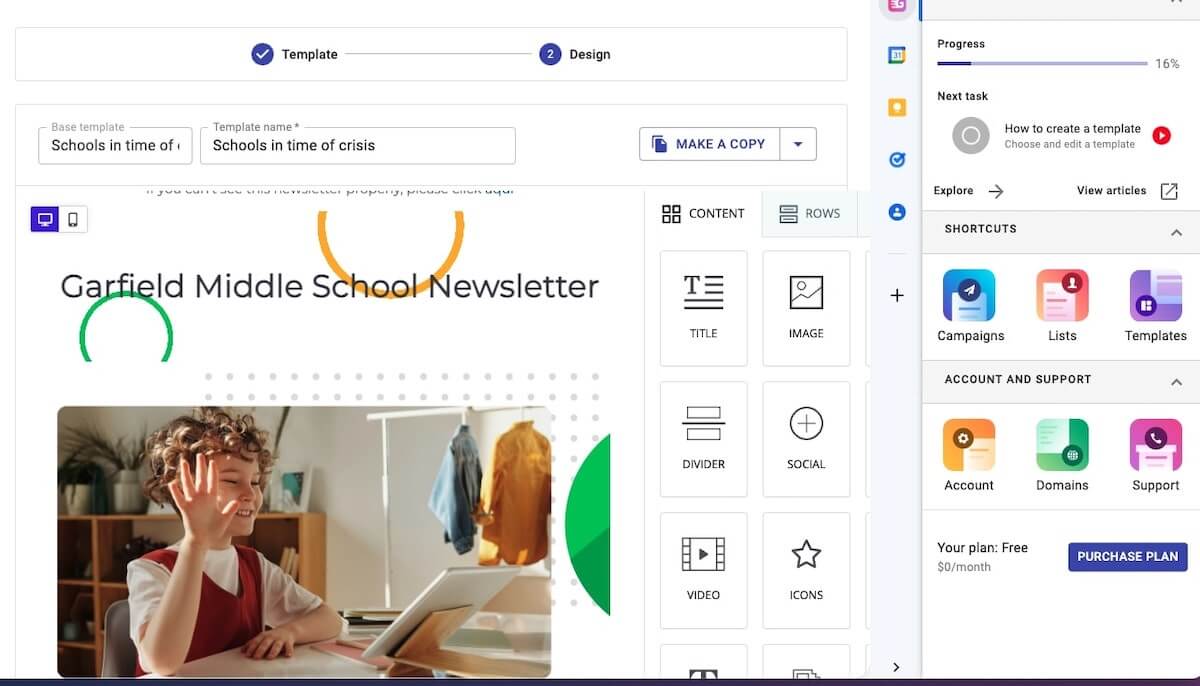Open Make a Copy dropdown arrow
Screen dimensions: 1200x686
(798, 144)
